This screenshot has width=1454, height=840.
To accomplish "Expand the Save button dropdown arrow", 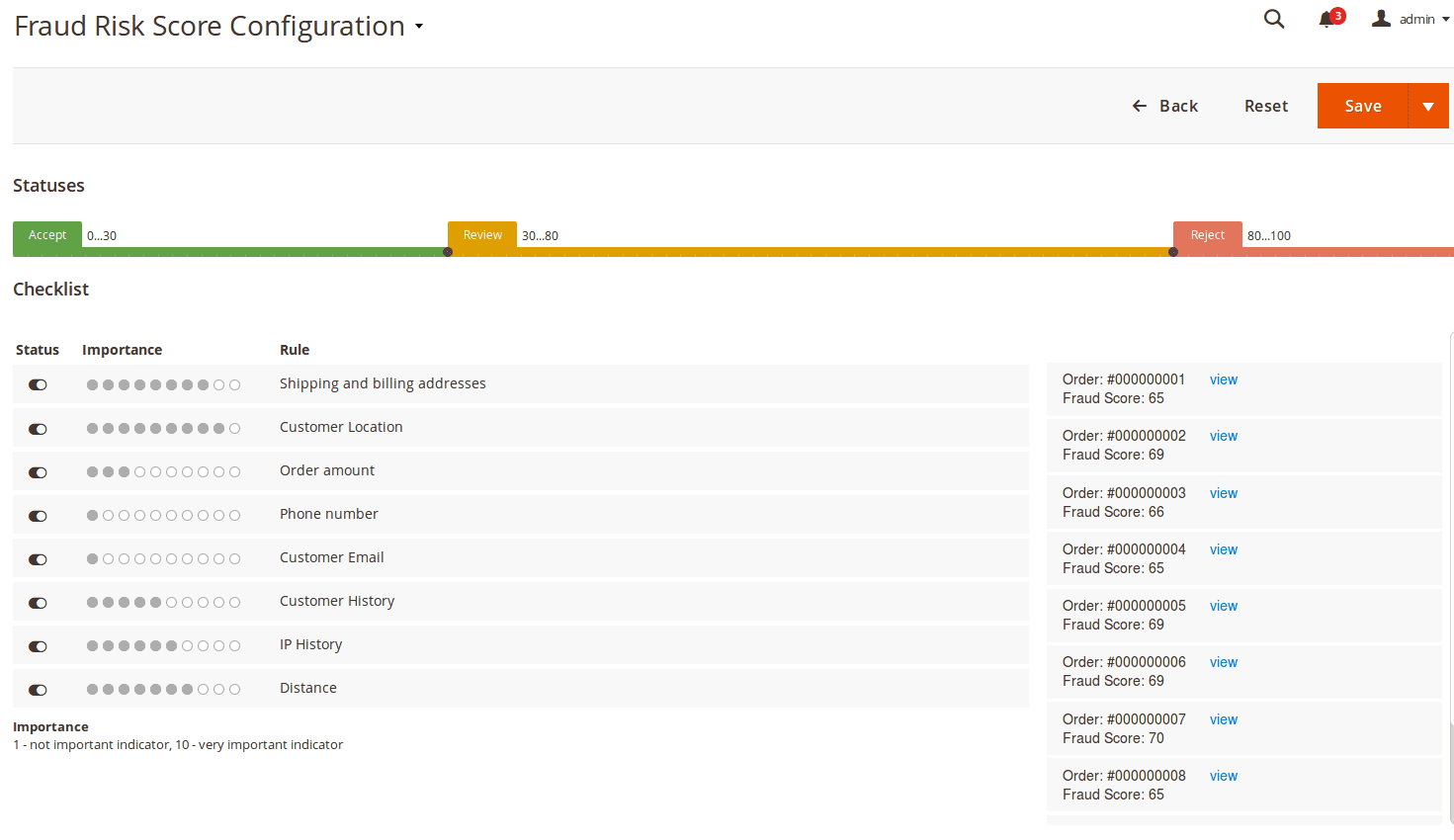I will pyautogui.click(x=1428, y=106).
